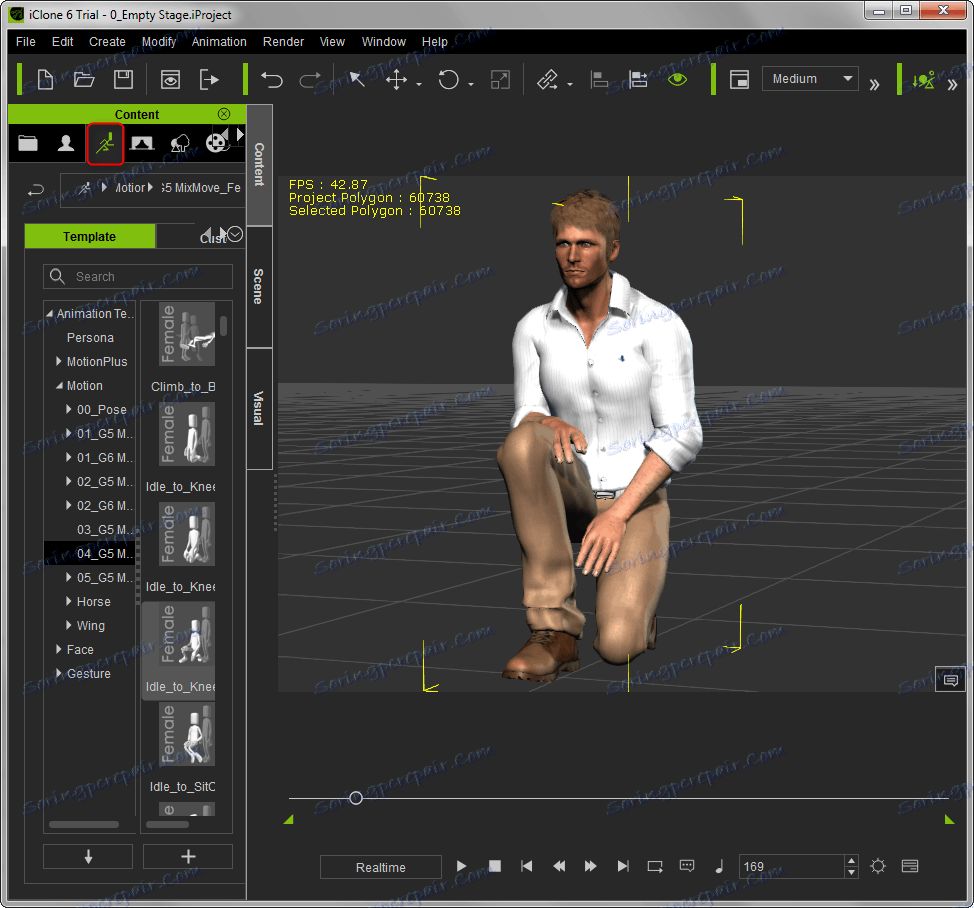Open the Animation menu

219,42
